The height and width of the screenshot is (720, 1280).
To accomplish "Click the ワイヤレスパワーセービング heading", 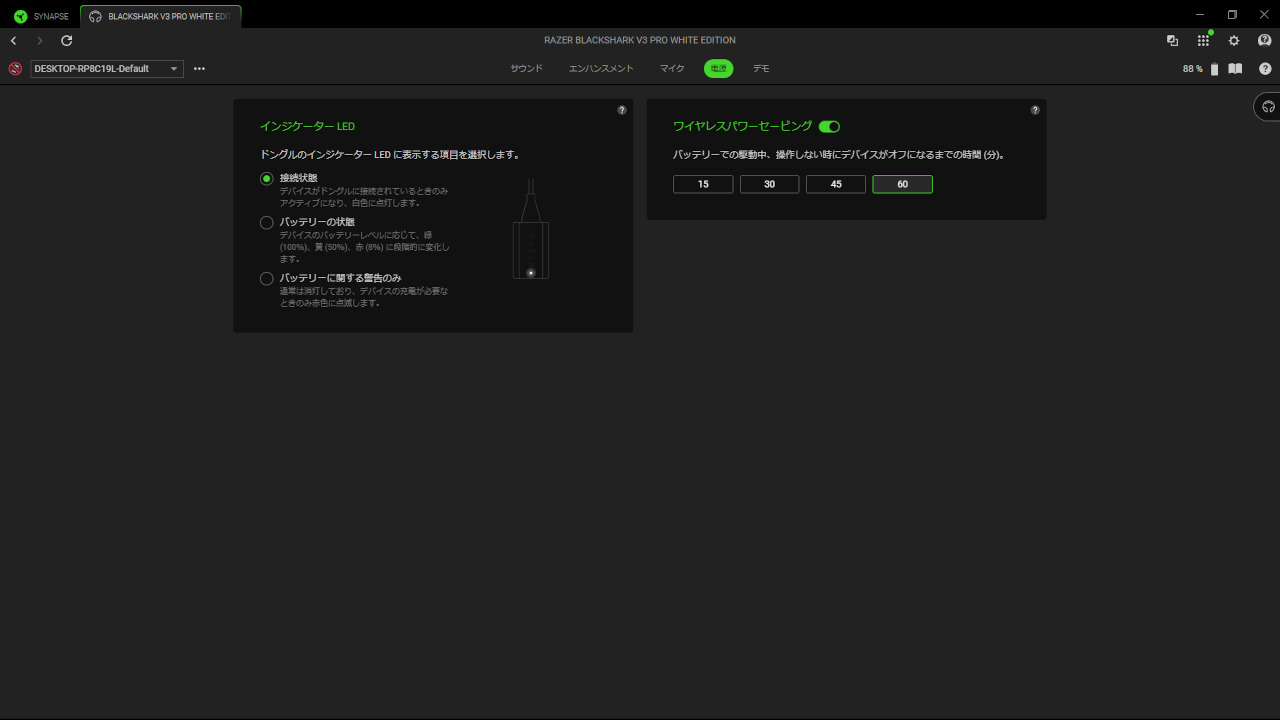I will pos(743,127).
